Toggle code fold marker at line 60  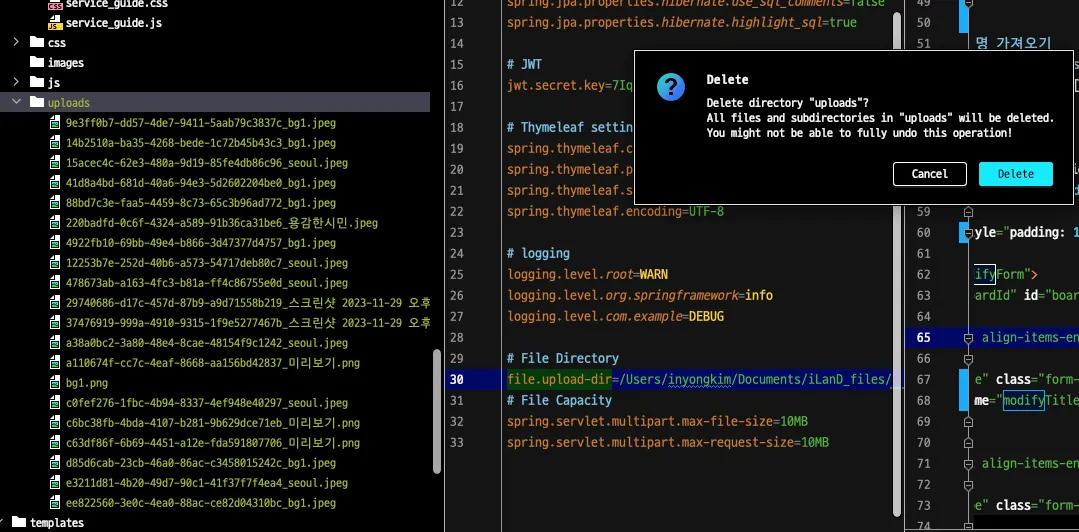(x=968, y=233)
